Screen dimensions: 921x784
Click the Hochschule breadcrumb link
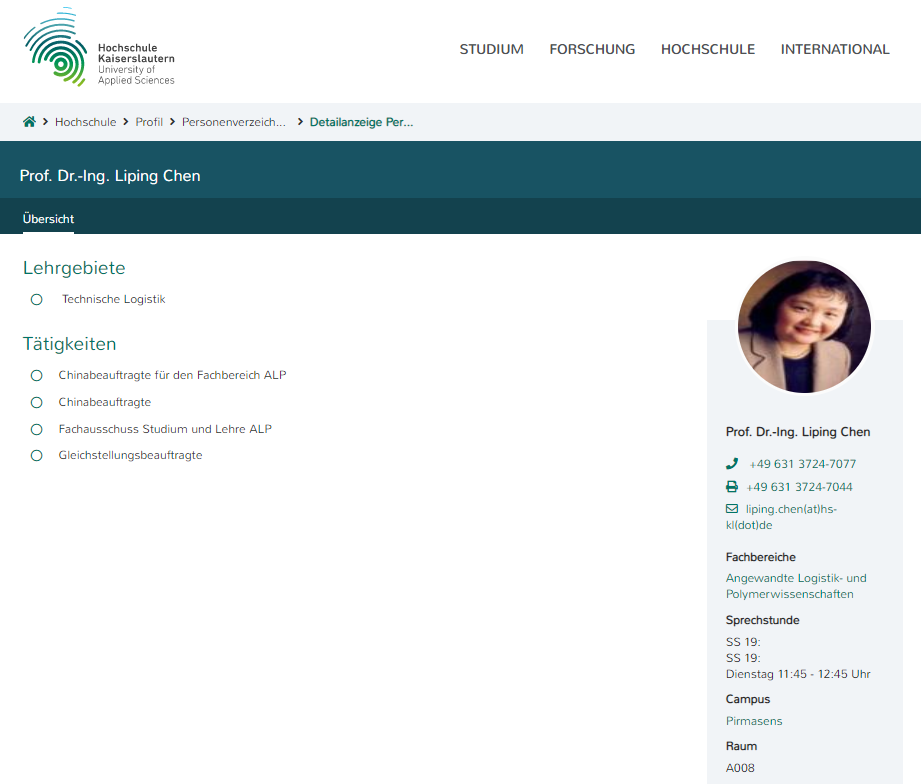(x=85, y=122)
